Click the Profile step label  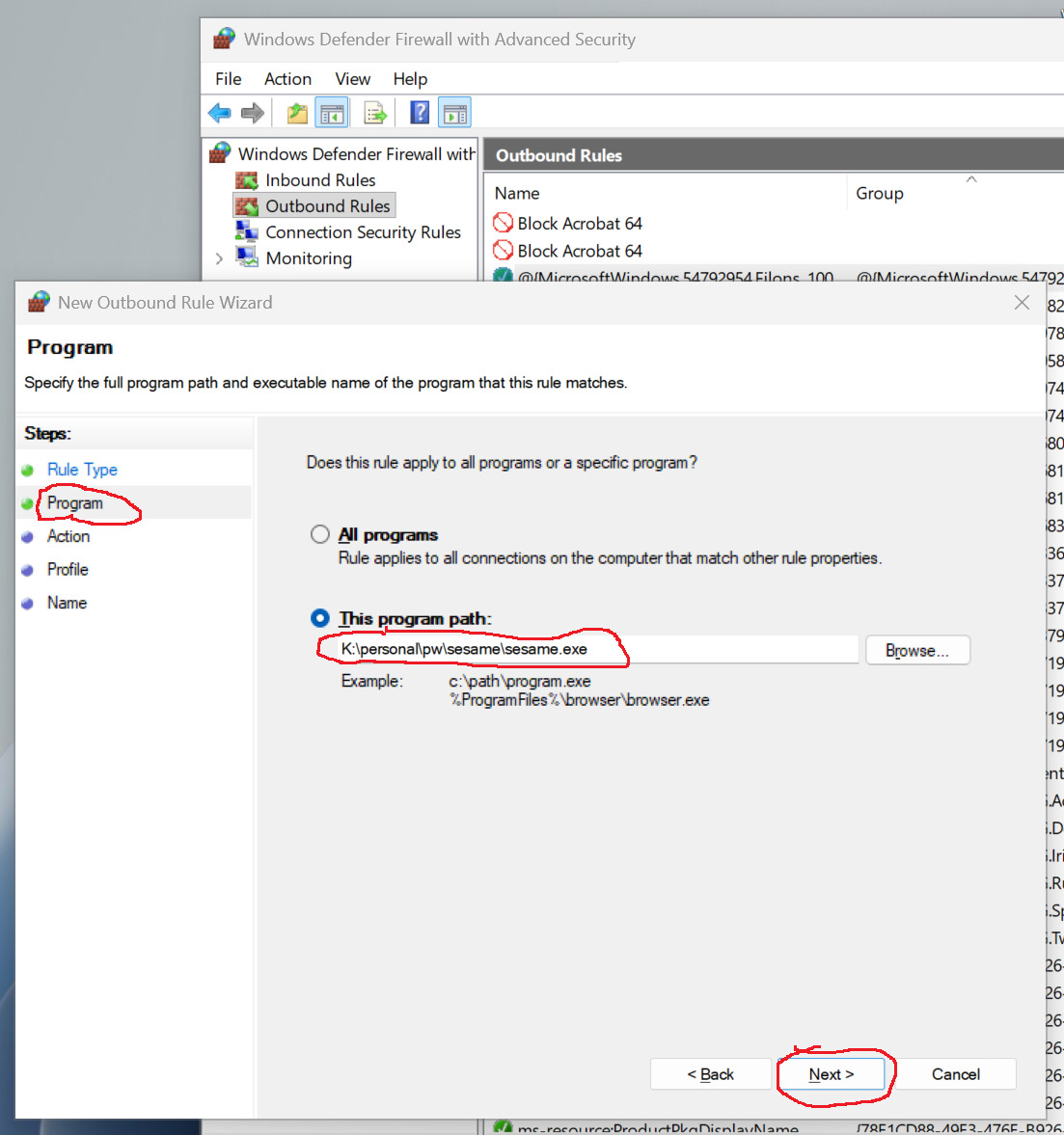(x=68, y=570)
